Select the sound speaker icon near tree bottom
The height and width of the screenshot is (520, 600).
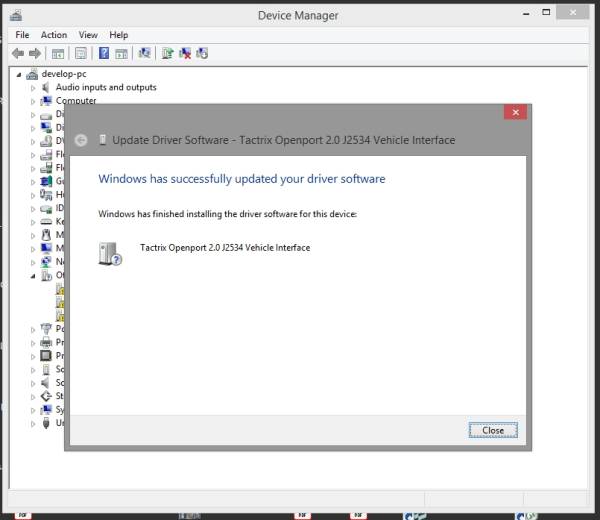coord(46,383)
